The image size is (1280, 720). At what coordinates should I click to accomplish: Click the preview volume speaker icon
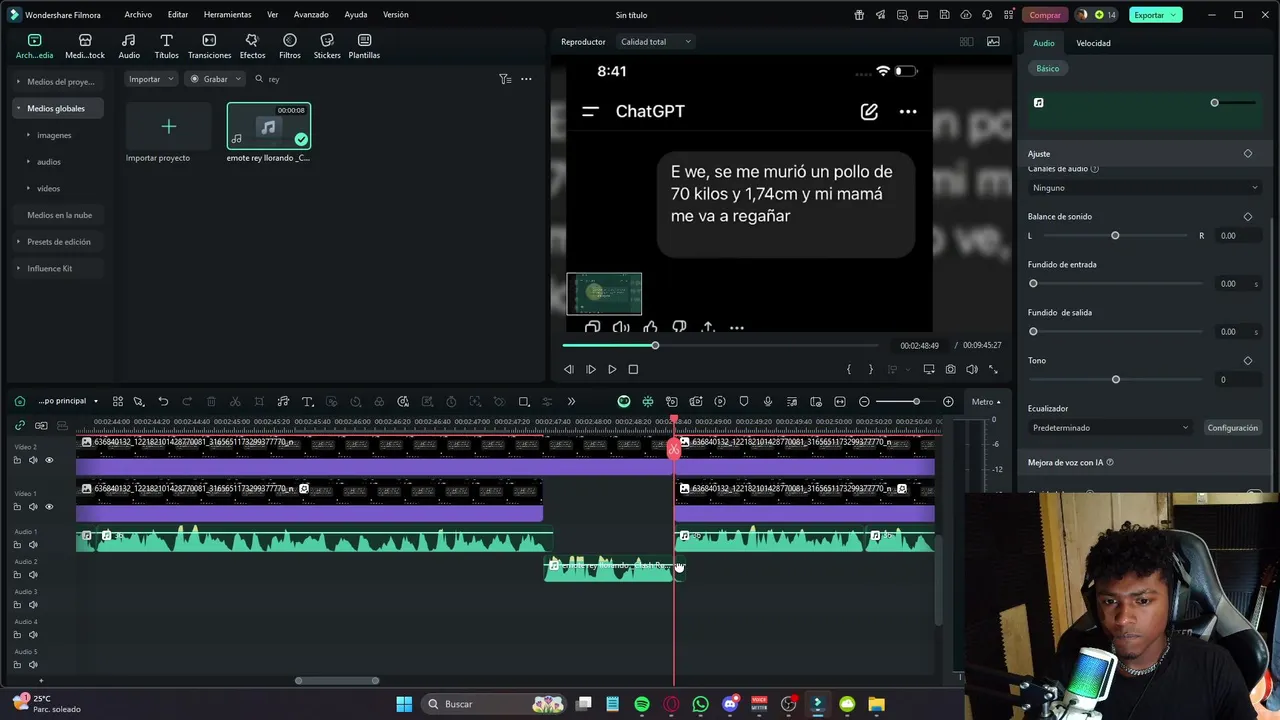(x=971, y=369)
